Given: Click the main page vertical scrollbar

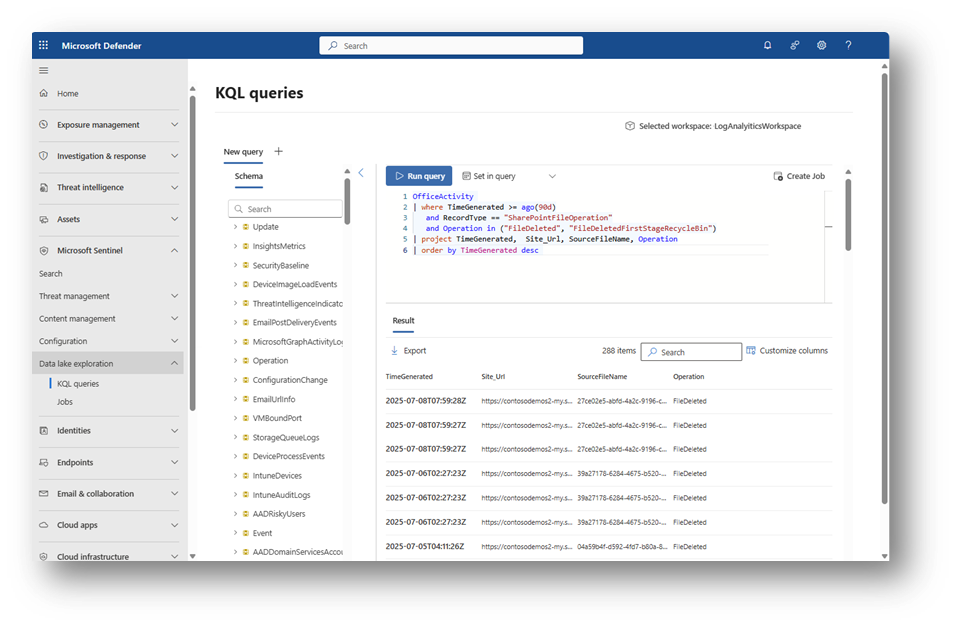Looking at the screenshot, I should point(884,288).
